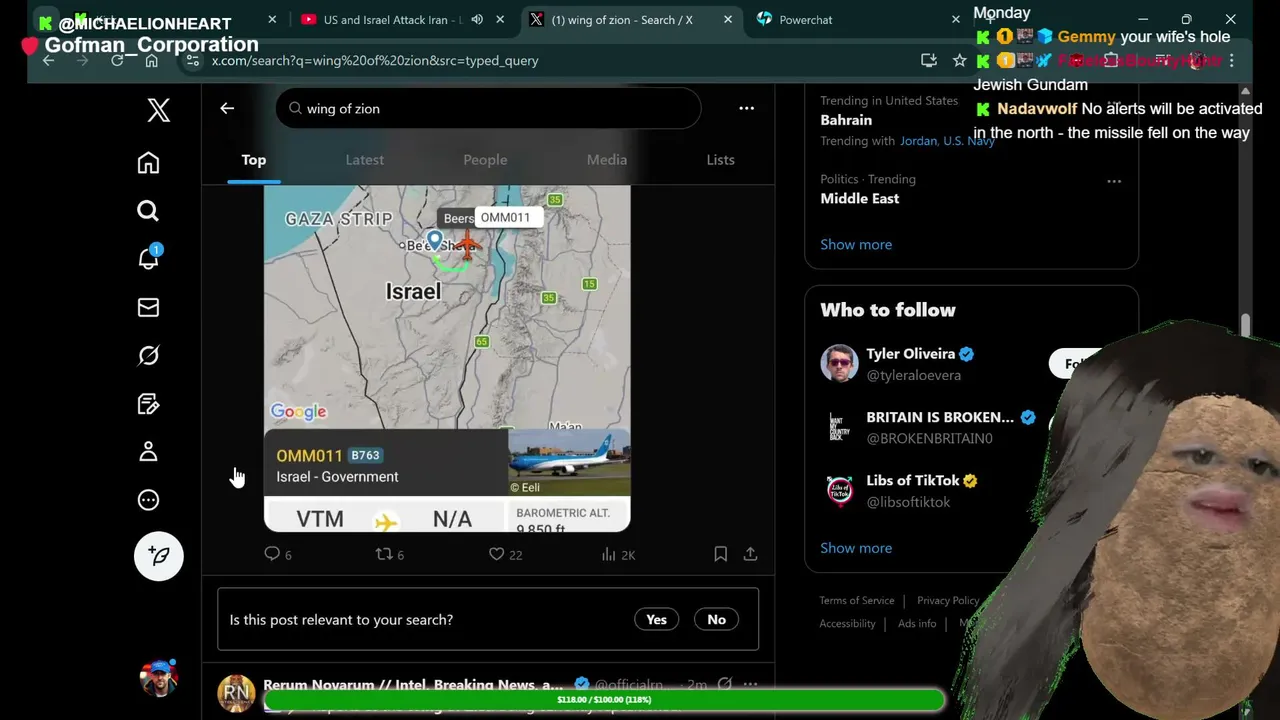Open Terms of Service footer link

(857, 600)
